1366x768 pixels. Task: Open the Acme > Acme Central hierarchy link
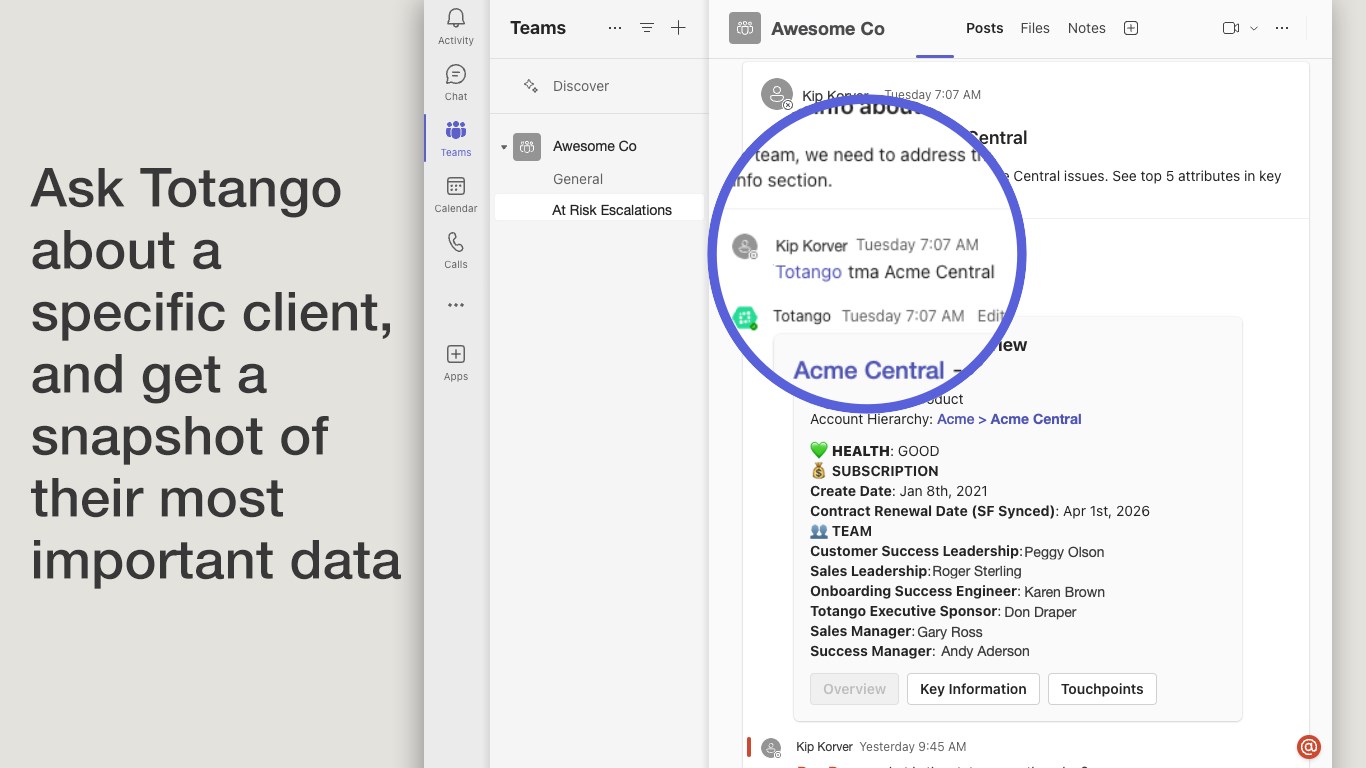tap(1009, 419)
